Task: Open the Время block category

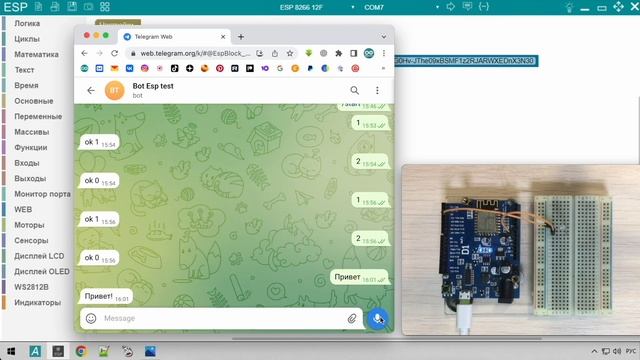Action: [x=26, y=85]
